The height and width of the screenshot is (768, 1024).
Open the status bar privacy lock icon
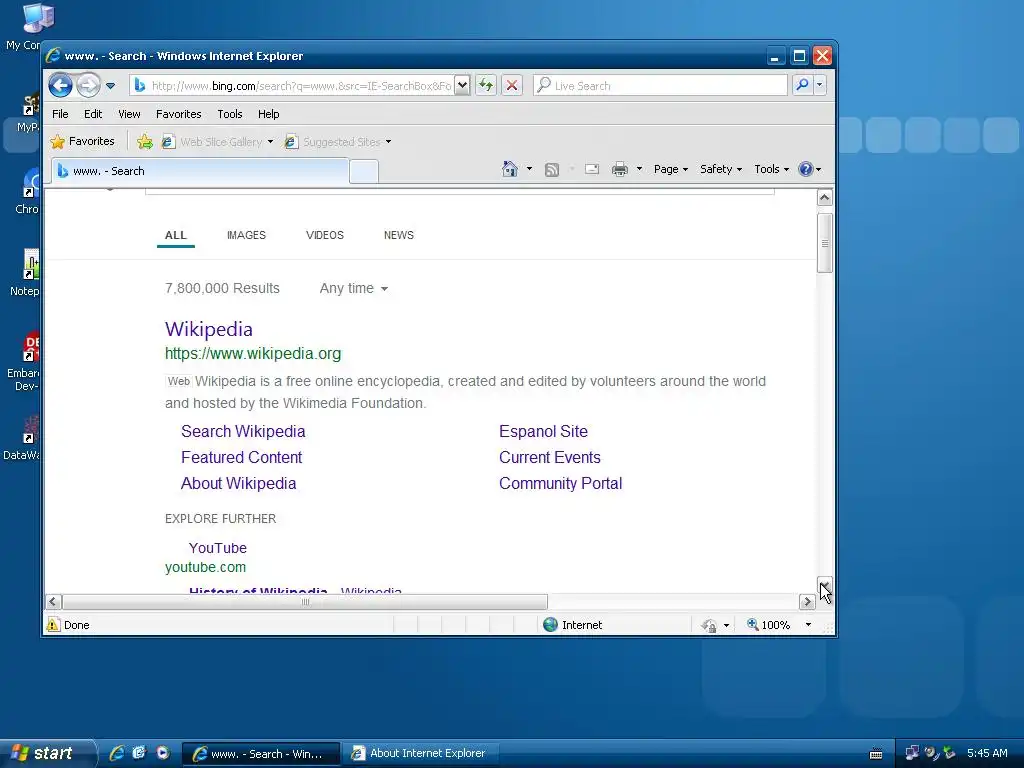[x=709, y=625]
